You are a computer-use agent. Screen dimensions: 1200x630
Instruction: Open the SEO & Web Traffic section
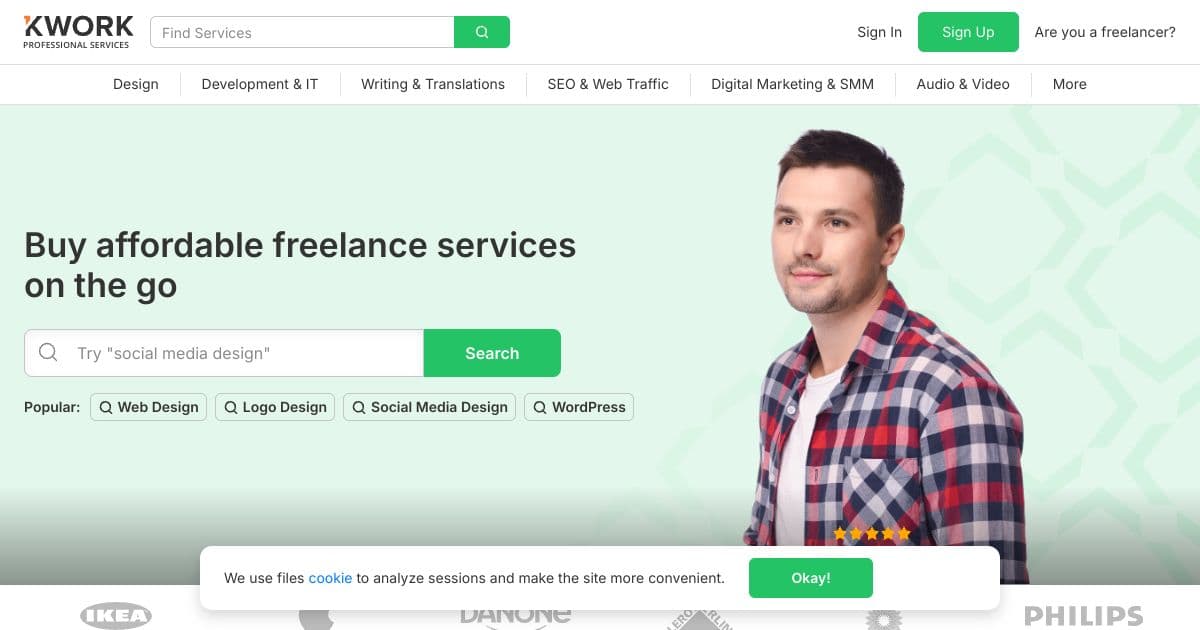pos(607,84)
